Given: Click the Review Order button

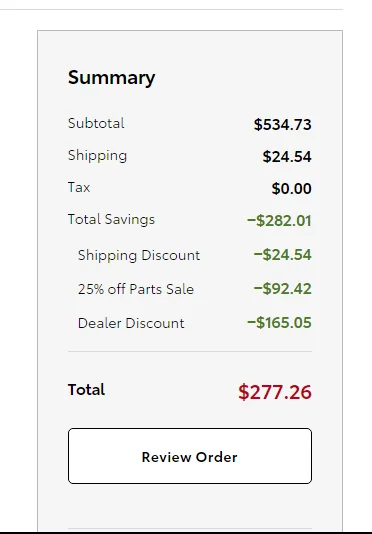Looking at the screenshot, I should pyautogui.click(x=190, y=456).
